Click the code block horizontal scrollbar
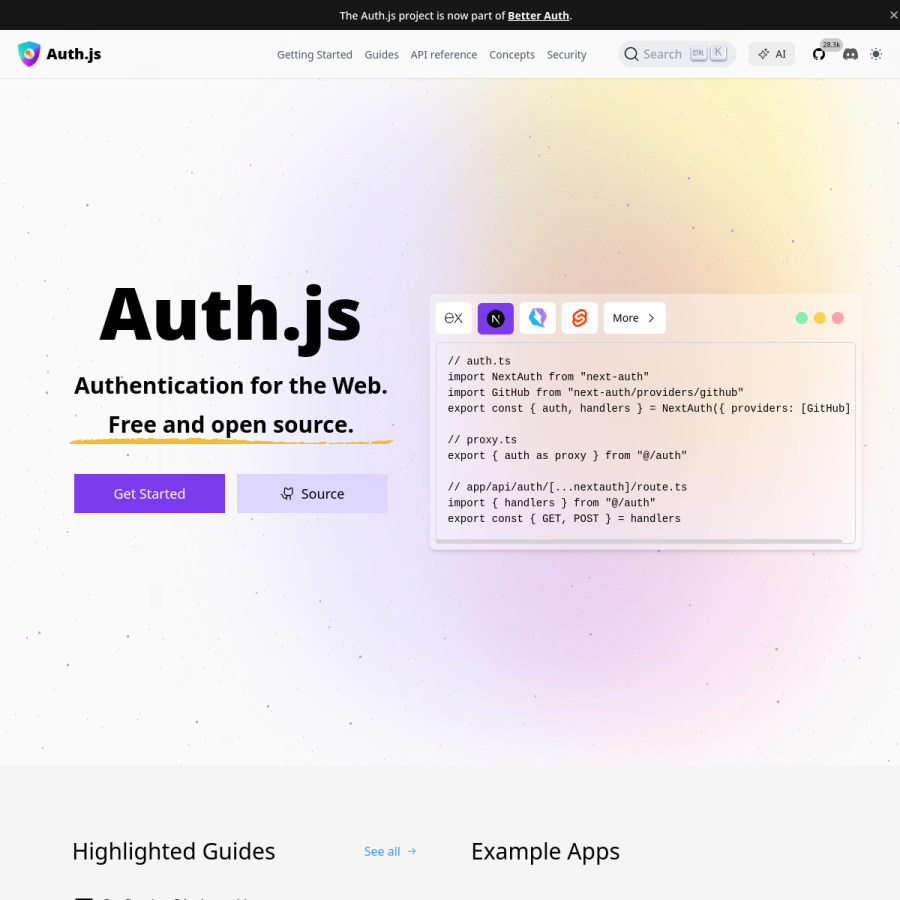Viewport: 900px width, 900px height. [639, 541]
